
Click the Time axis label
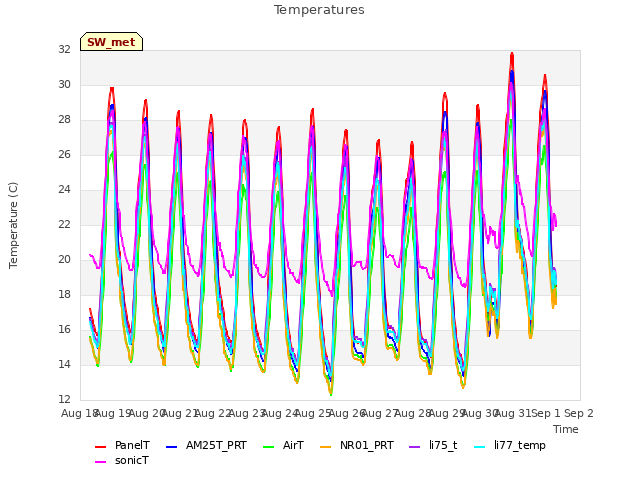pos(566,429)
